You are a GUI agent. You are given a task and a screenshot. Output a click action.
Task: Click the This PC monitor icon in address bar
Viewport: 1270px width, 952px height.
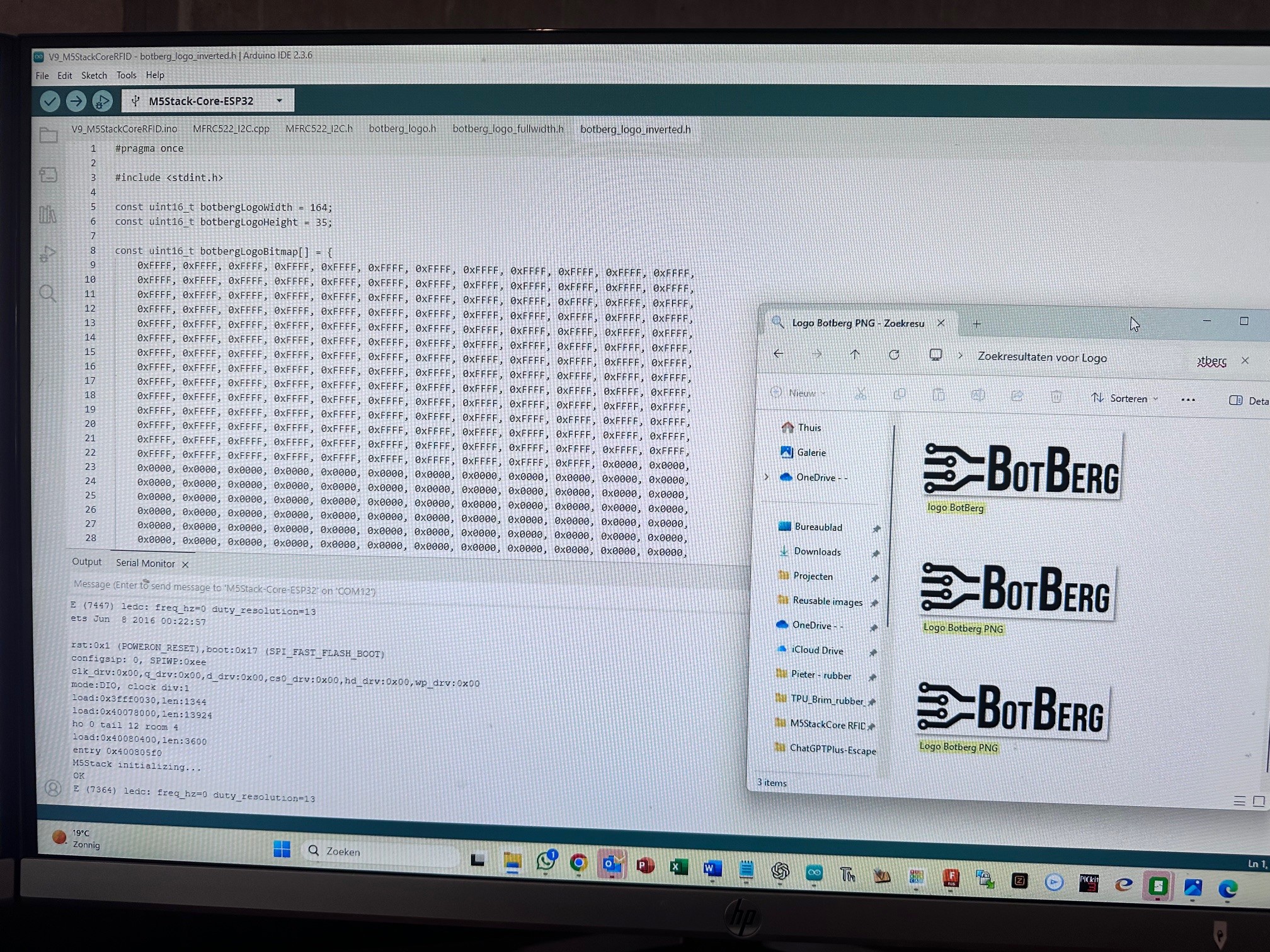click(x=936, y=355)
